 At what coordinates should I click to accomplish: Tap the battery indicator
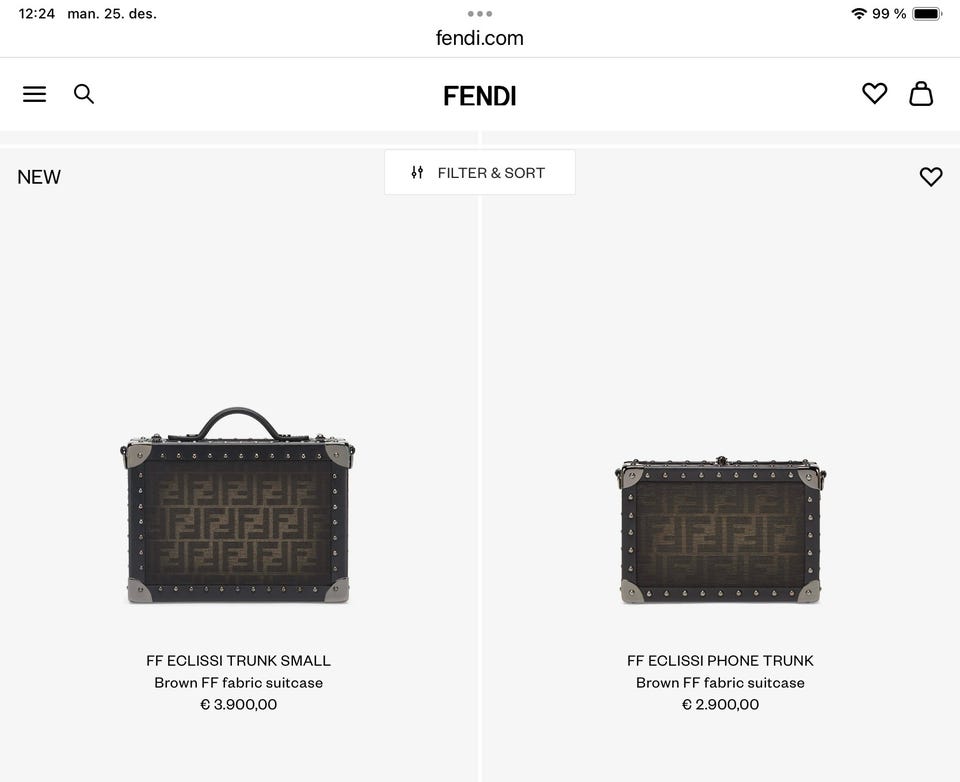coord(927,14)
